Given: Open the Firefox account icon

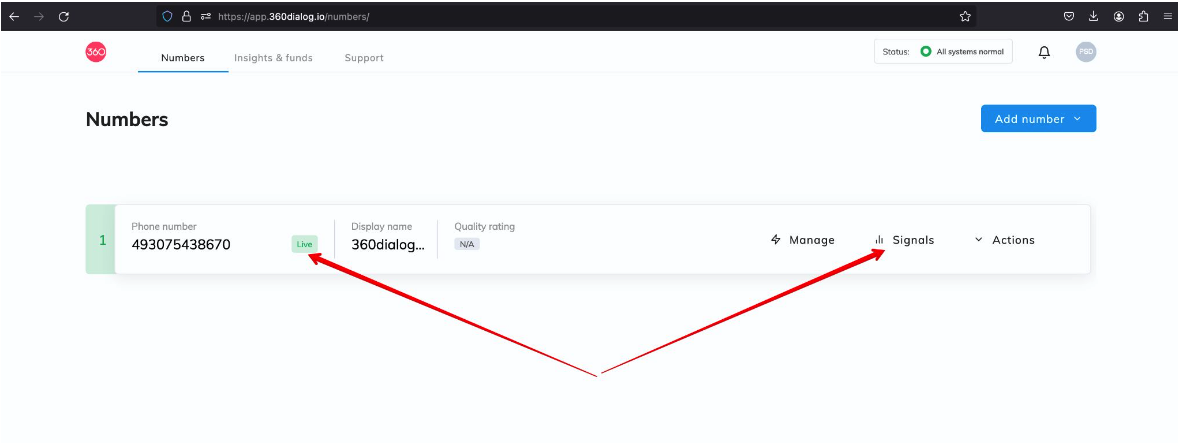Looking at the screenshot, I should point(1119,17).
